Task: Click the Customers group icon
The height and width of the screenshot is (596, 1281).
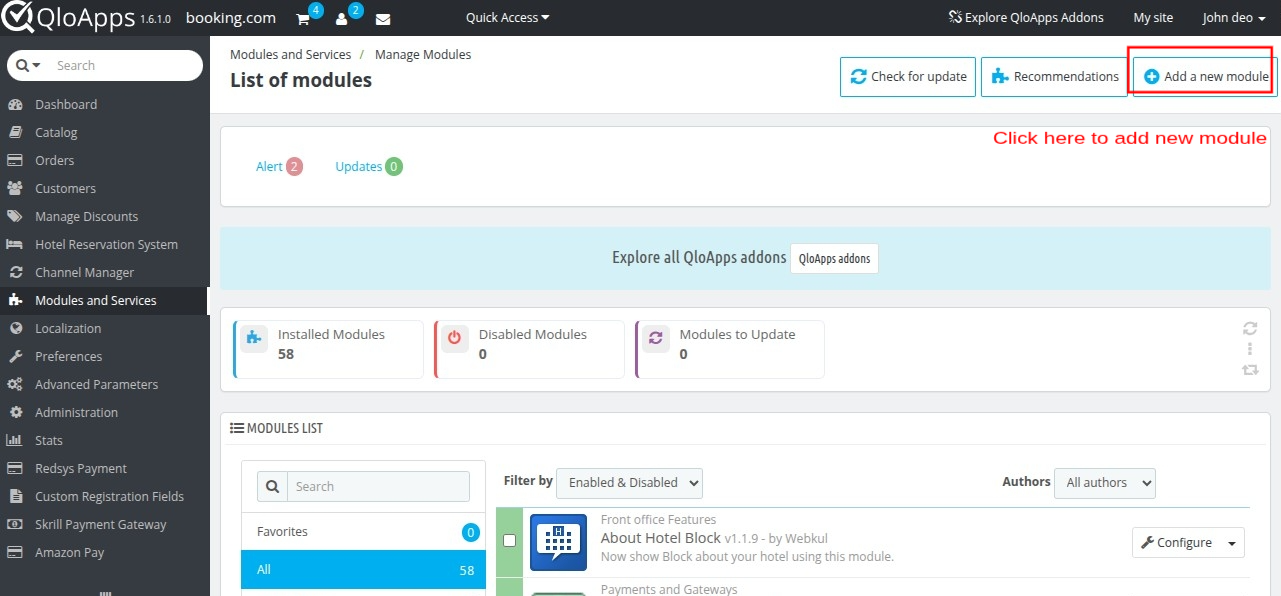Action: (15, 188)
